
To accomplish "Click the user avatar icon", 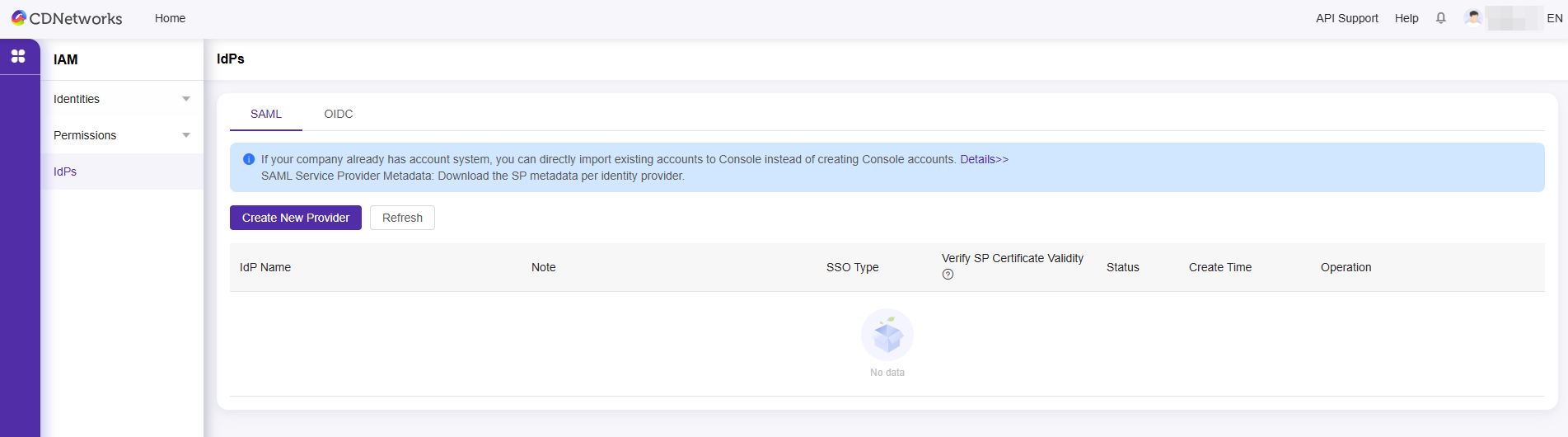I will click(1473, 17).
